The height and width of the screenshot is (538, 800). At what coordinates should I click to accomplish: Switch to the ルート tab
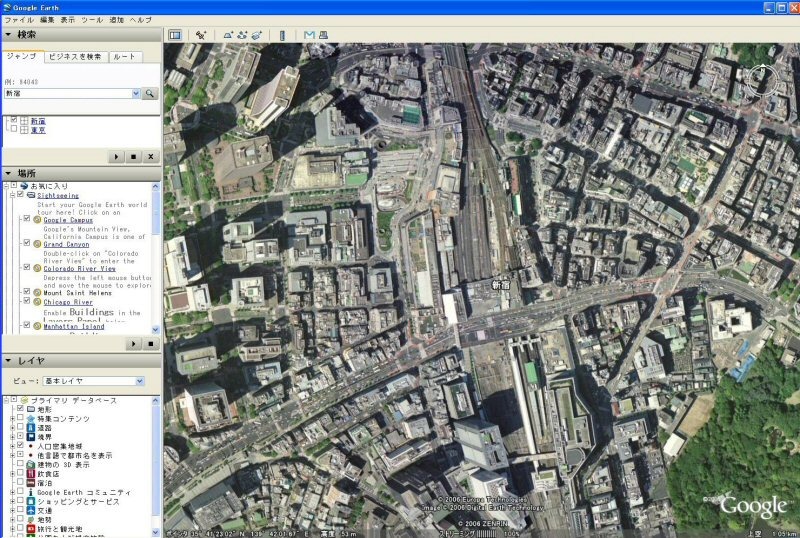[124, 57]
